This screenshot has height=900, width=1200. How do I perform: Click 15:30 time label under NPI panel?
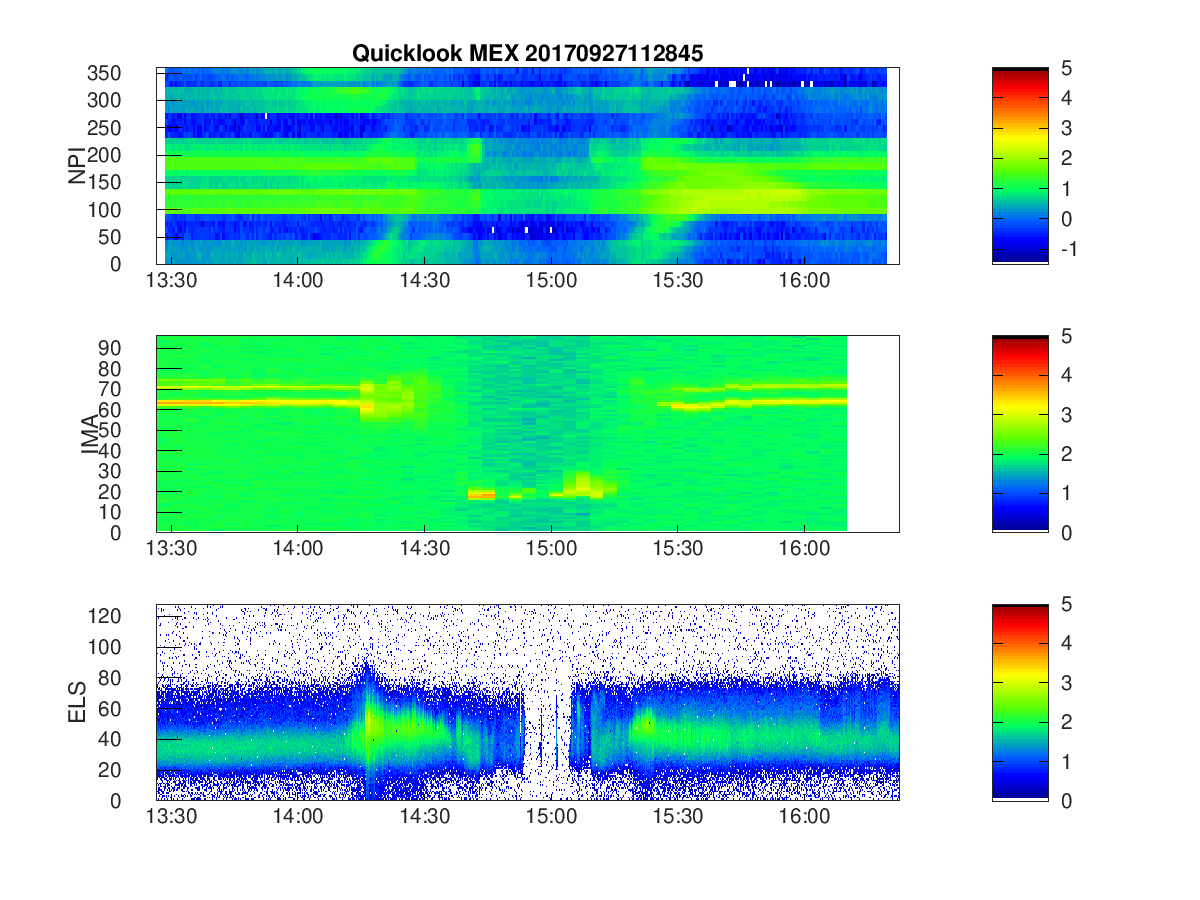677,282
